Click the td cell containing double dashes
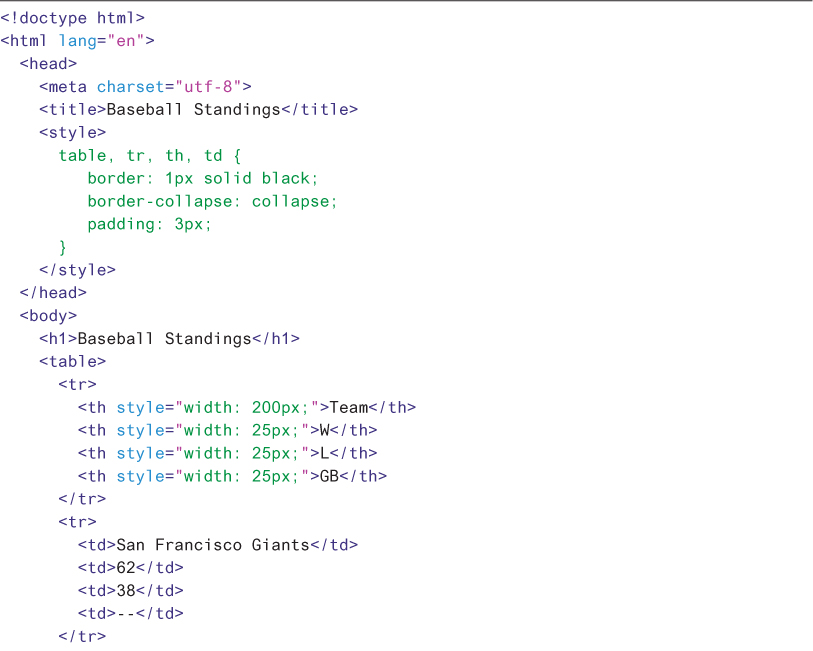The height and width of the screenshot is (651, 813). [130, 614]
